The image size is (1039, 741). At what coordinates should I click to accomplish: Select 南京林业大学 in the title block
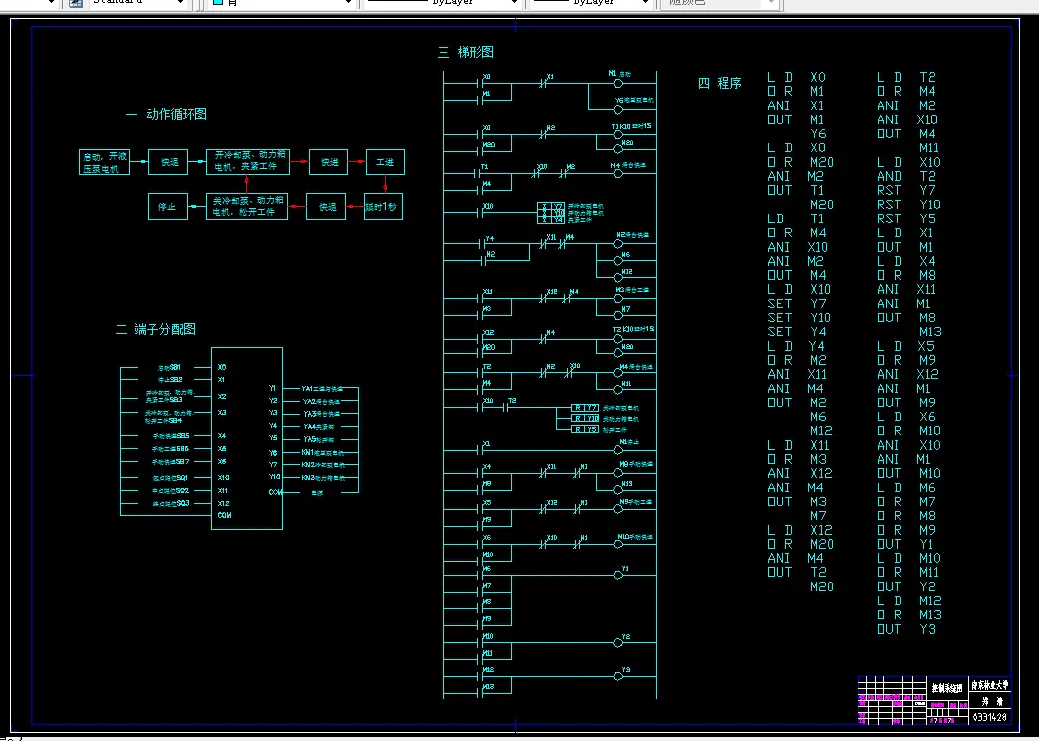click(x=990, y=685)
